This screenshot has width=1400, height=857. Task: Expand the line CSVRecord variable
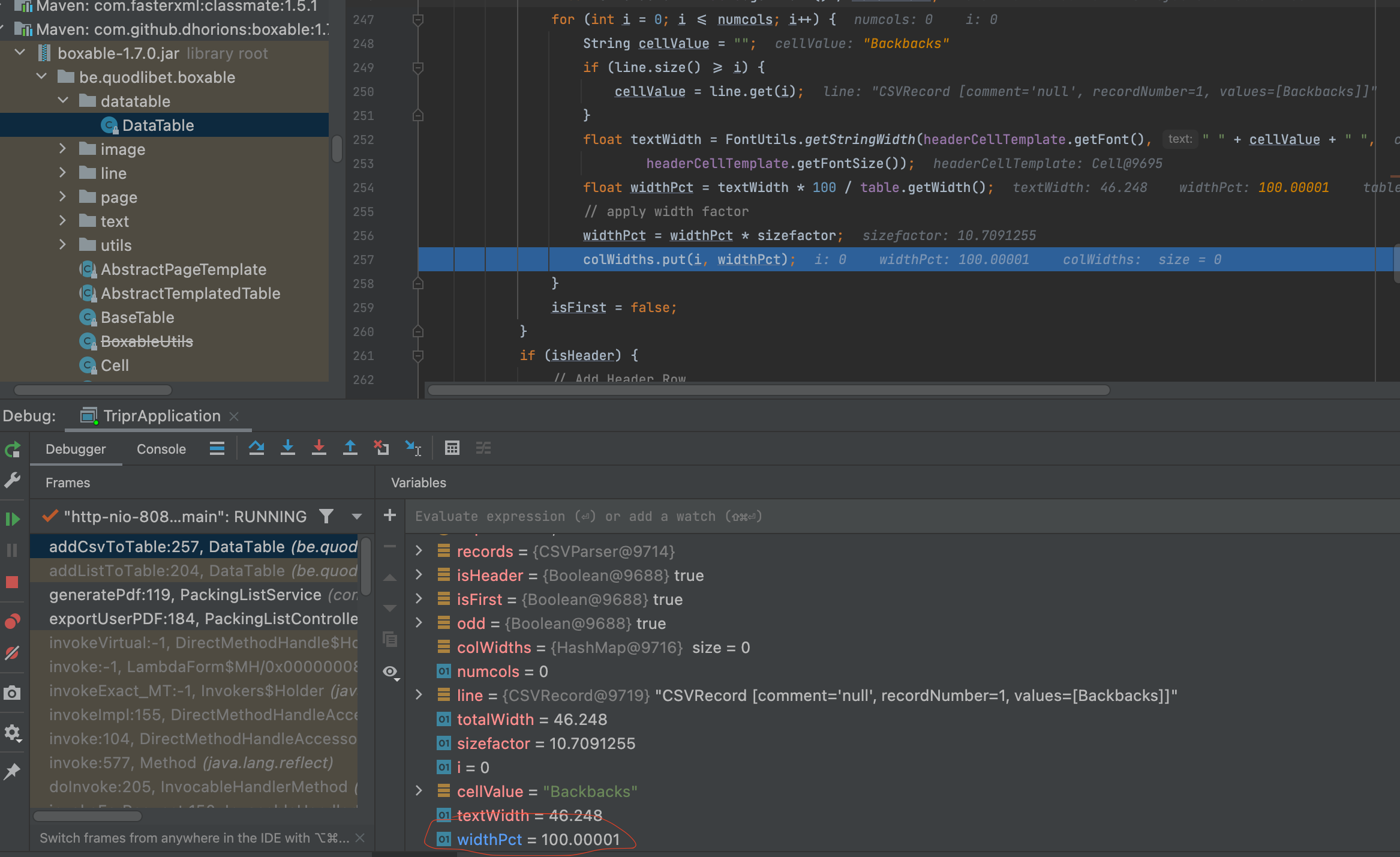point(419,695)
